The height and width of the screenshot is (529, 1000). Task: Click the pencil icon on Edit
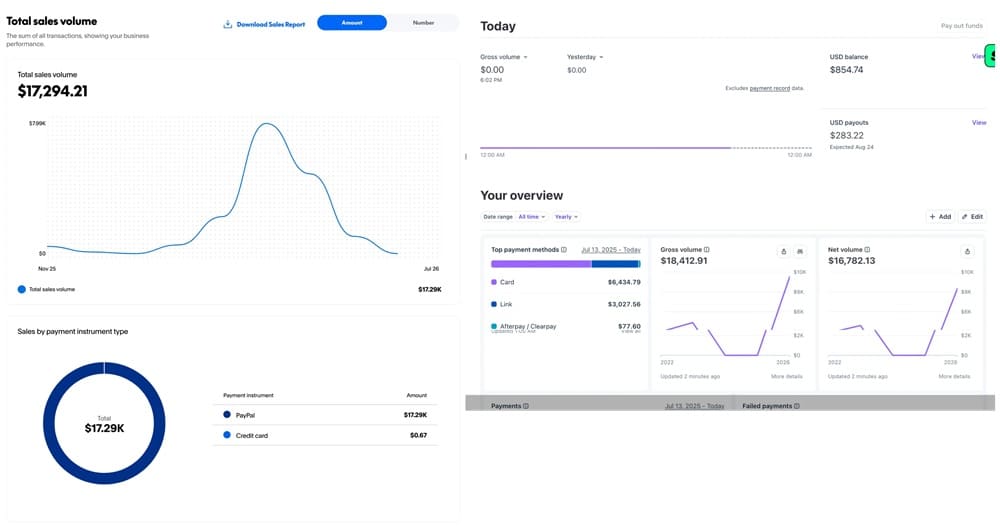[964, 217]
